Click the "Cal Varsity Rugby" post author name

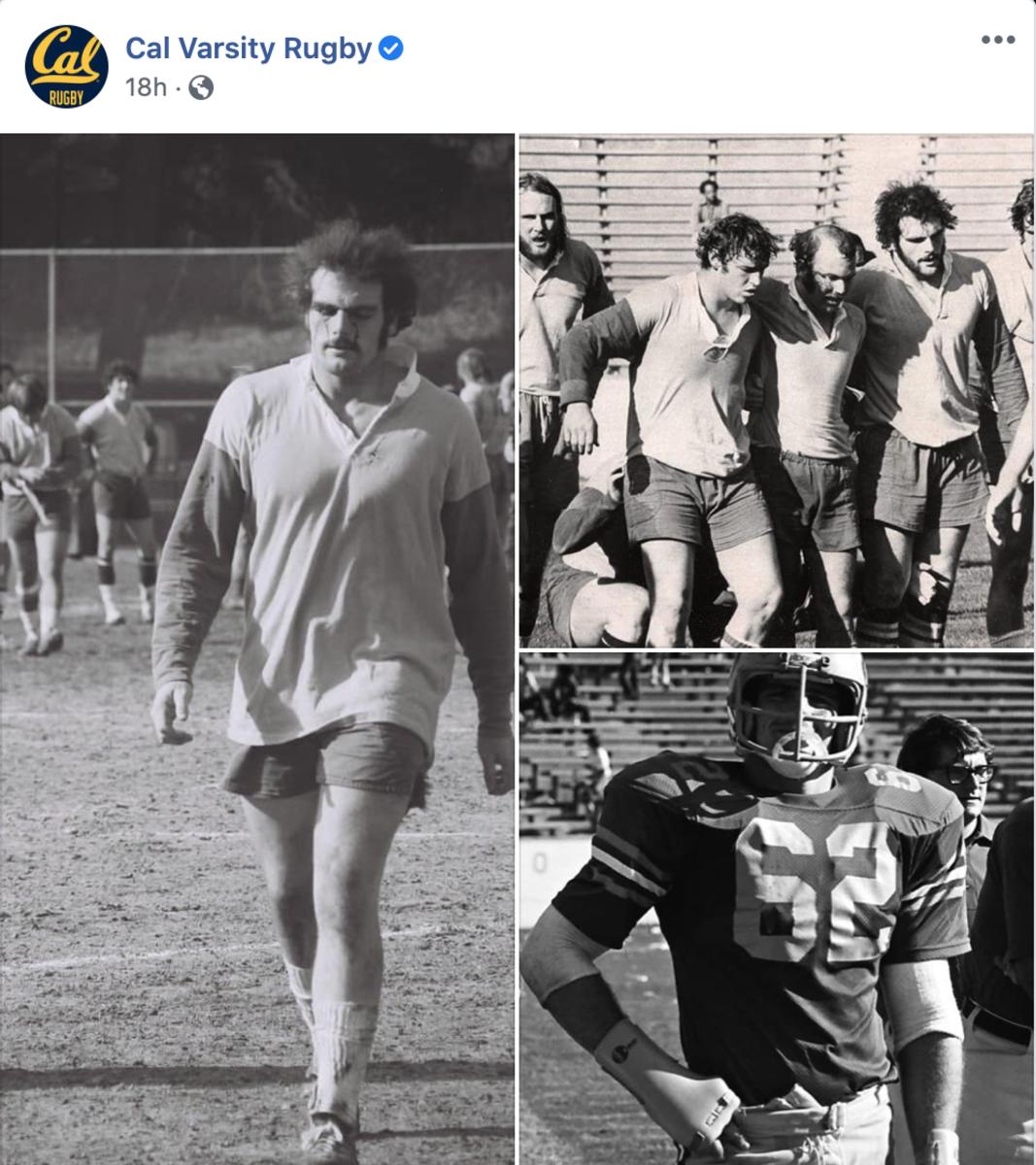[x=249, y=49]
